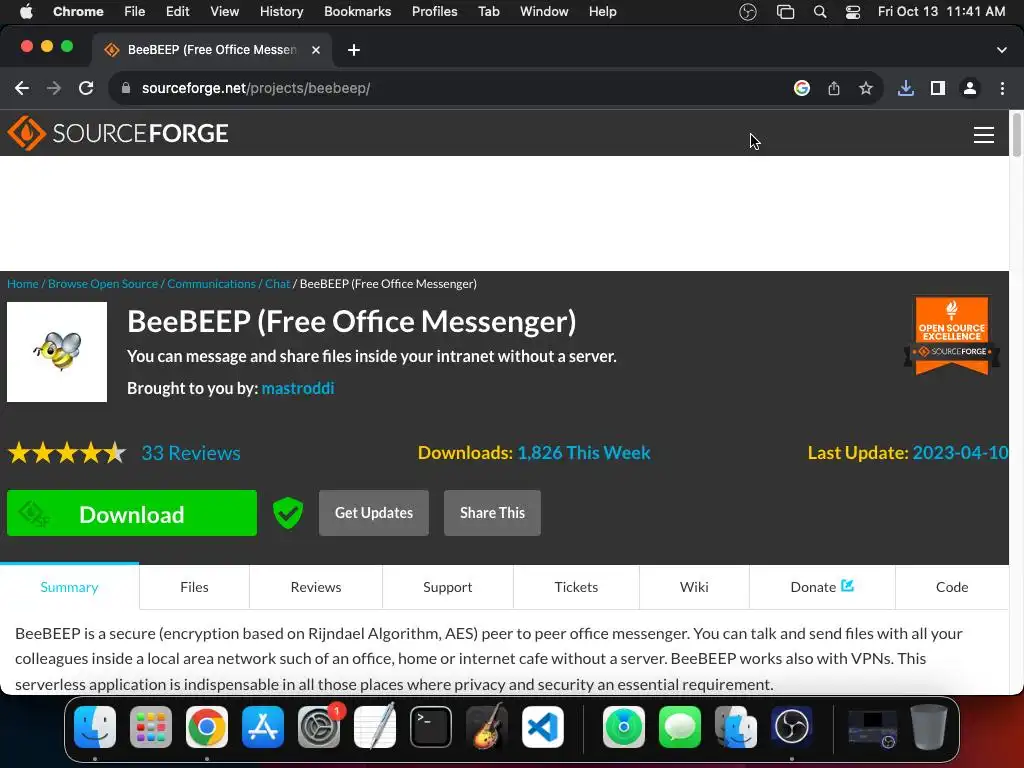This screenshot has width=1024, height=768.
Task: Open the Chrome menu in menu bar
Action: [x=78, y=12]
